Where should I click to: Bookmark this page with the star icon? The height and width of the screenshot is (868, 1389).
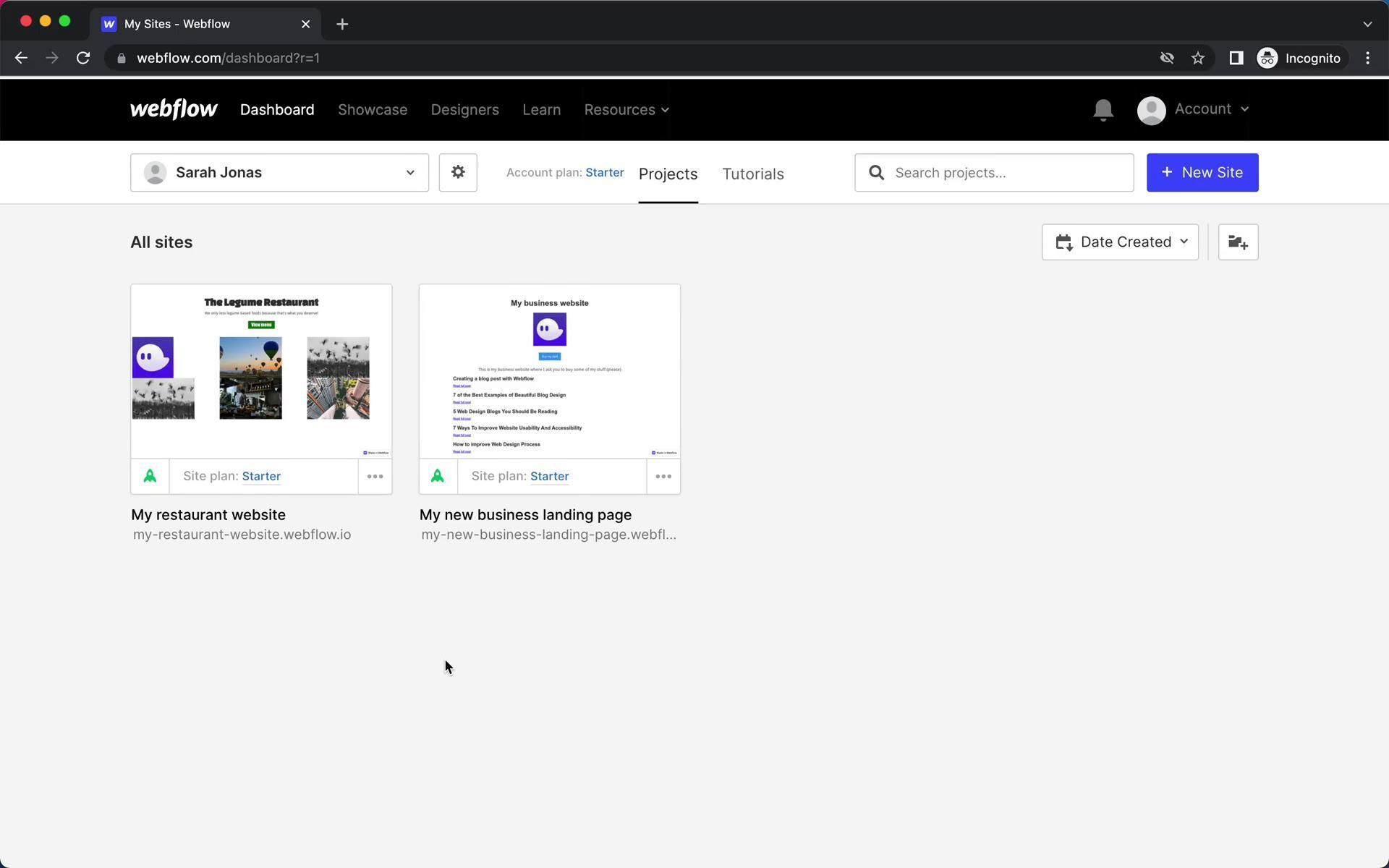tap(1198, 58)
